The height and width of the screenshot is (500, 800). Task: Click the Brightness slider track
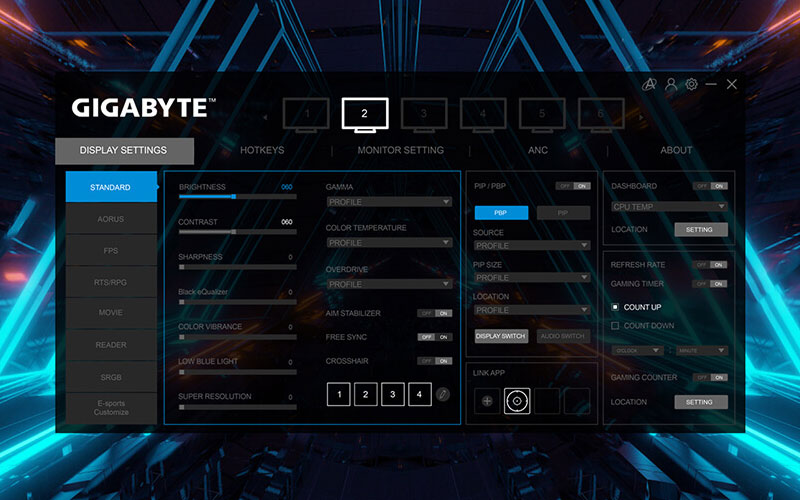[x=236, y=197]
